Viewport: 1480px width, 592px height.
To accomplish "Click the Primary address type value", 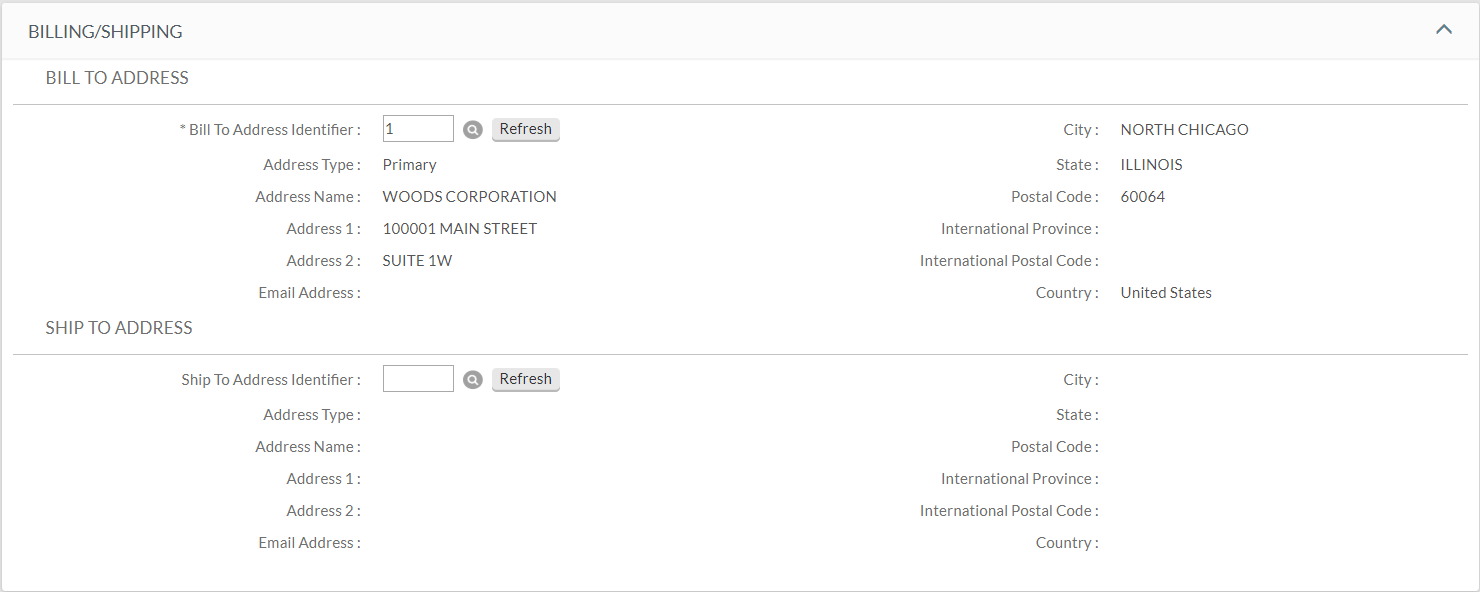I will point(409,165).
